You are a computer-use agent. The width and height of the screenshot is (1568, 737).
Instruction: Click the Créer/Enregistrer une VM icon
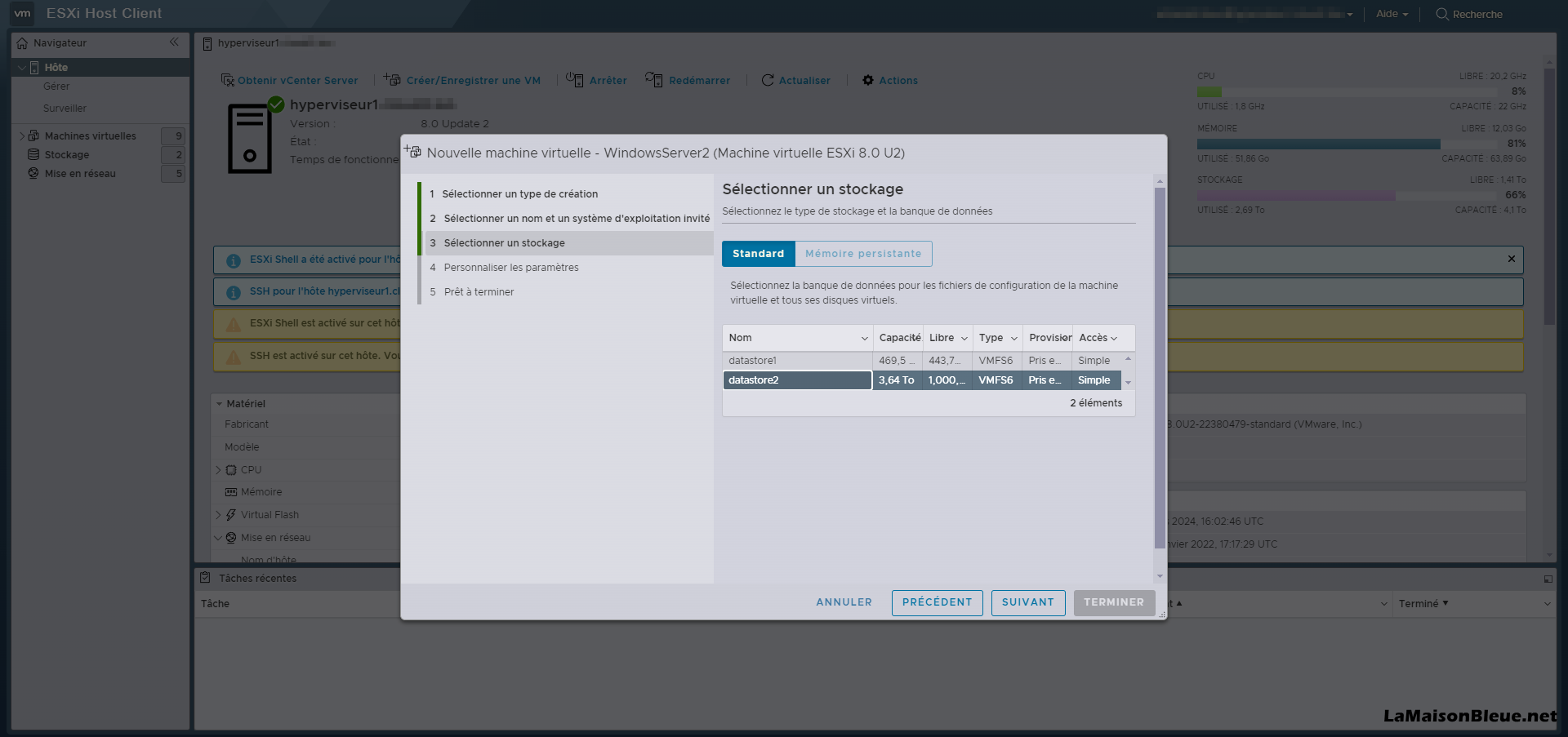[392, 79]
